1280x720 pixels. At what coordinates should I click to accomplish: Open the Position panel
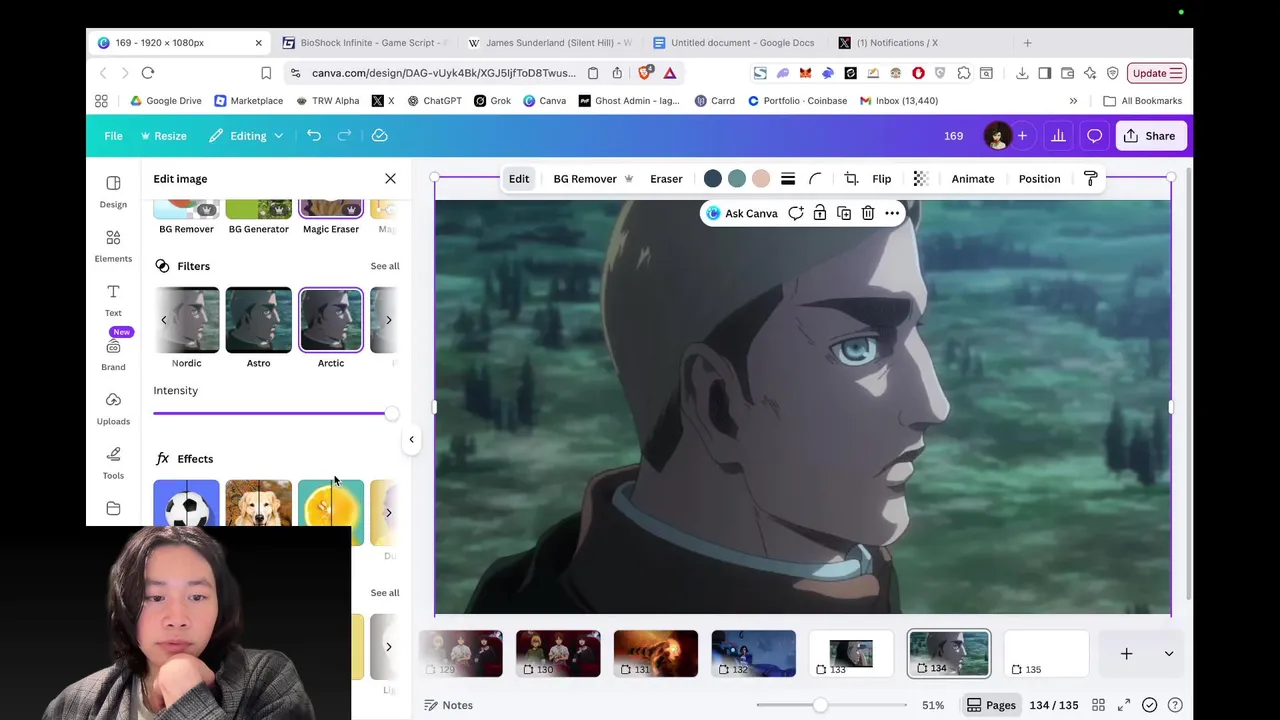pos(1039,179)
